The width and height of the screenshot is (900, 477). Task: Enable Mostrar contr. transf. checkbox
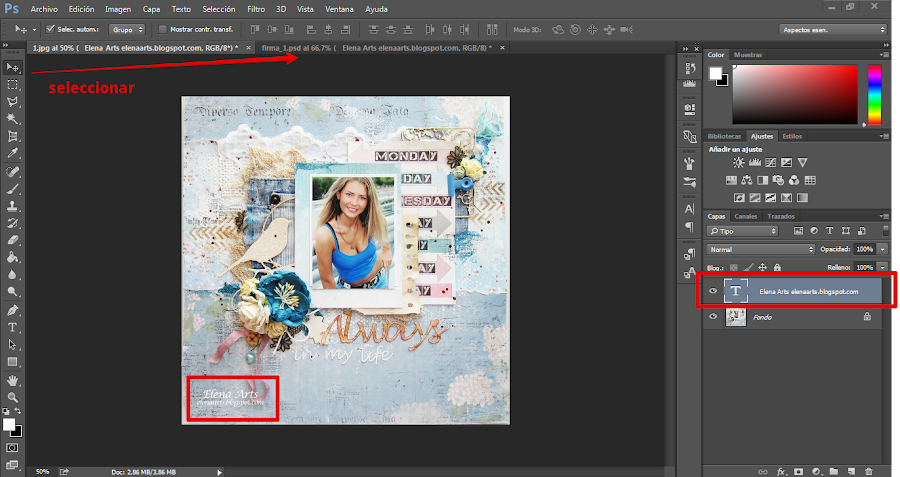(x=162, y=29)
